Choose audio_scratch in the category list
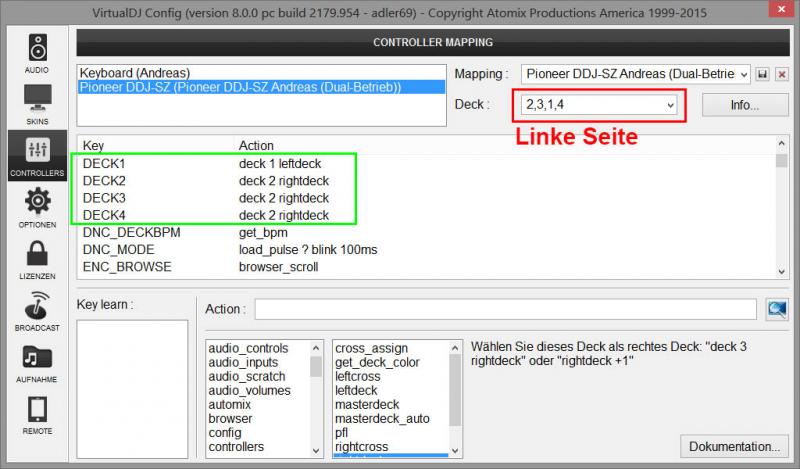Viewport: 800px width, 469px height. click(247, 377)
